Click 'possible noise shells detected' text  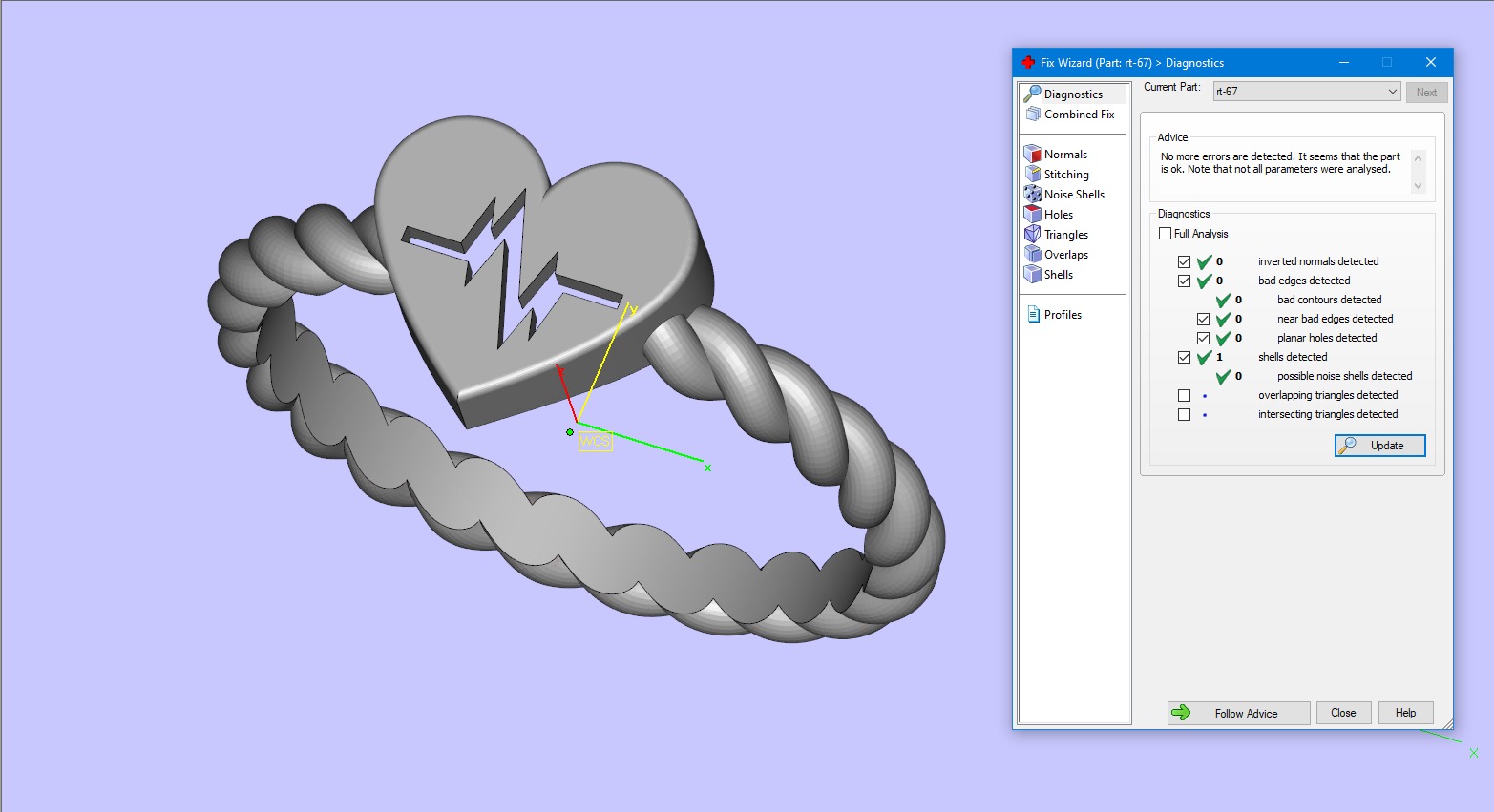1345,376
